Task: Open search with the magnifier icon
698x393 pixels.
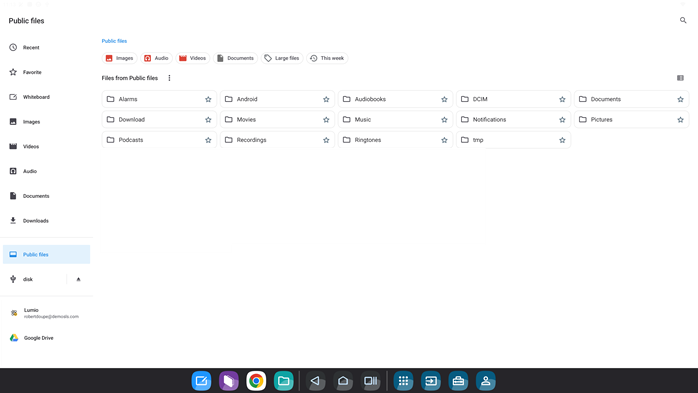Action: coord(683,20)
